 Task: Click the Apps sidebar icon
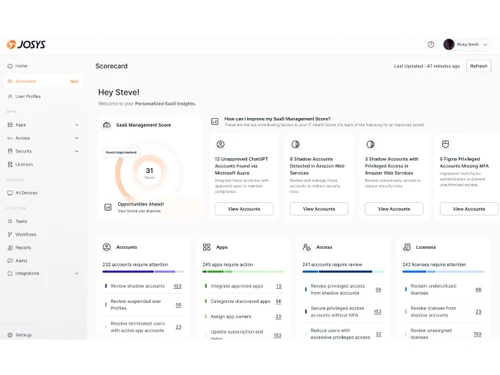tap(10, 125)
